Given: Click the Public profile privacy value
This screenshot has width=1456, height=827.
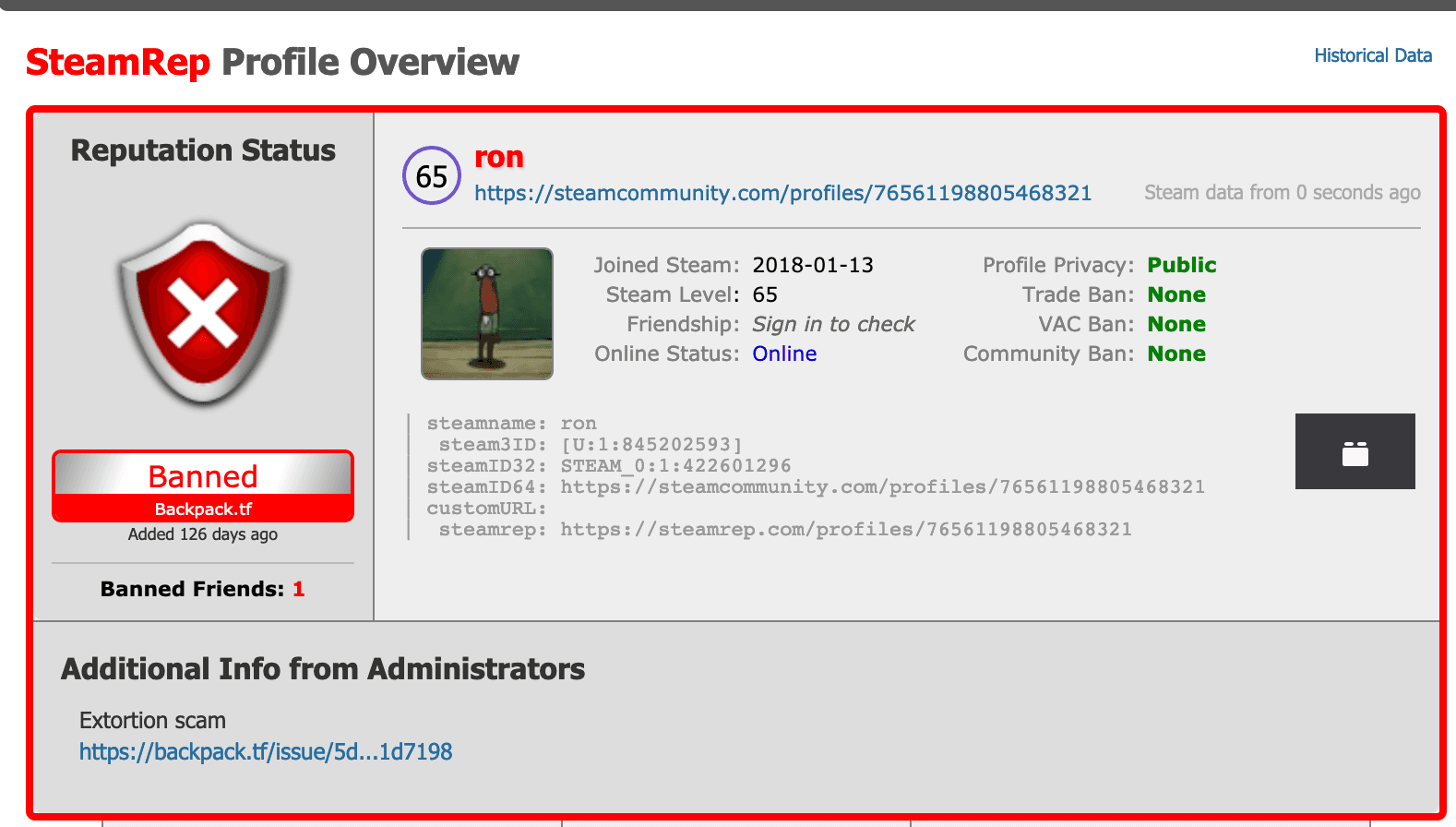Looking at the screenshot, I should click(x=1181, y=265).
